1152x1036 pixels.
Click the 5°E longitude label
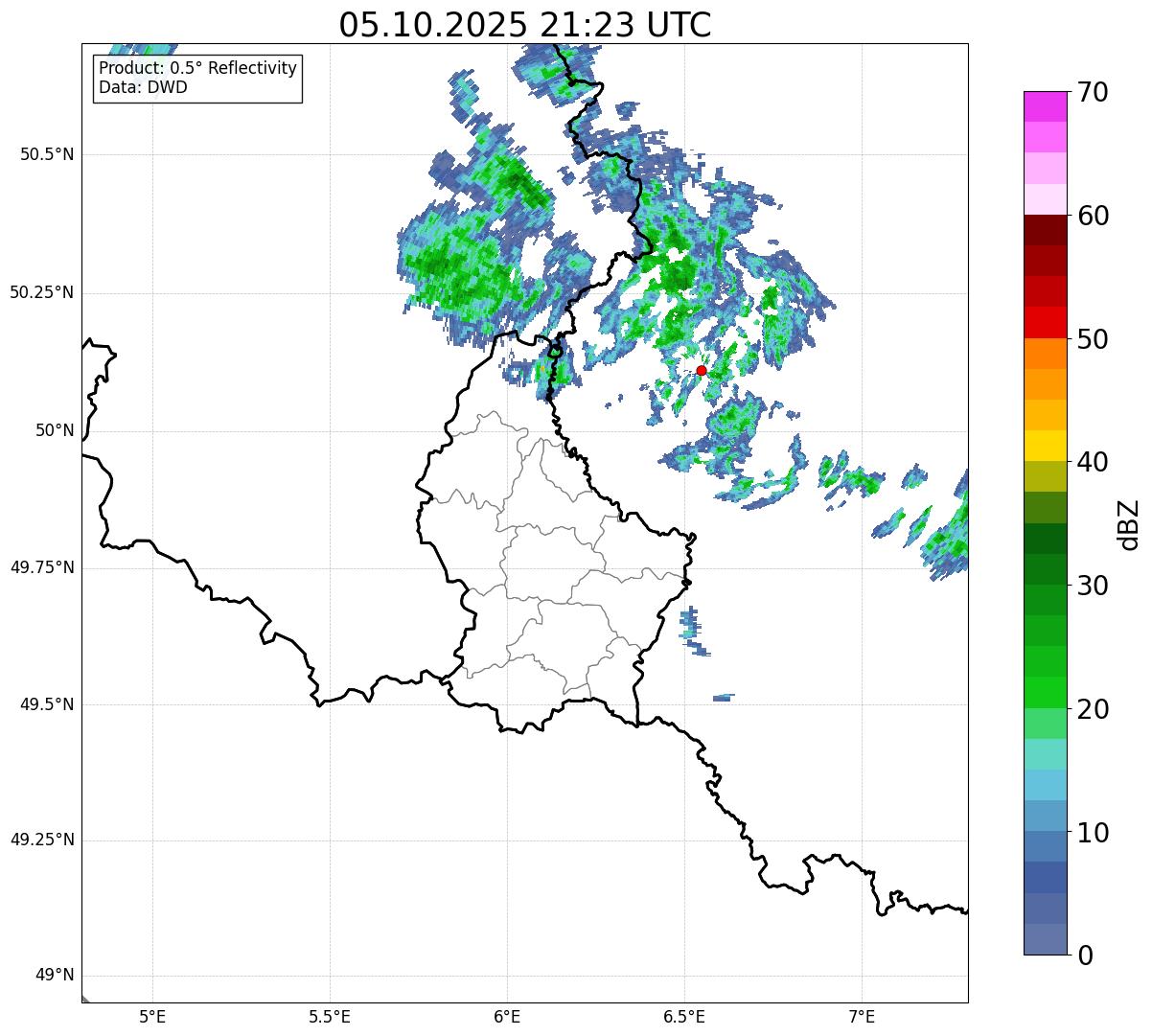[152, 1016]
